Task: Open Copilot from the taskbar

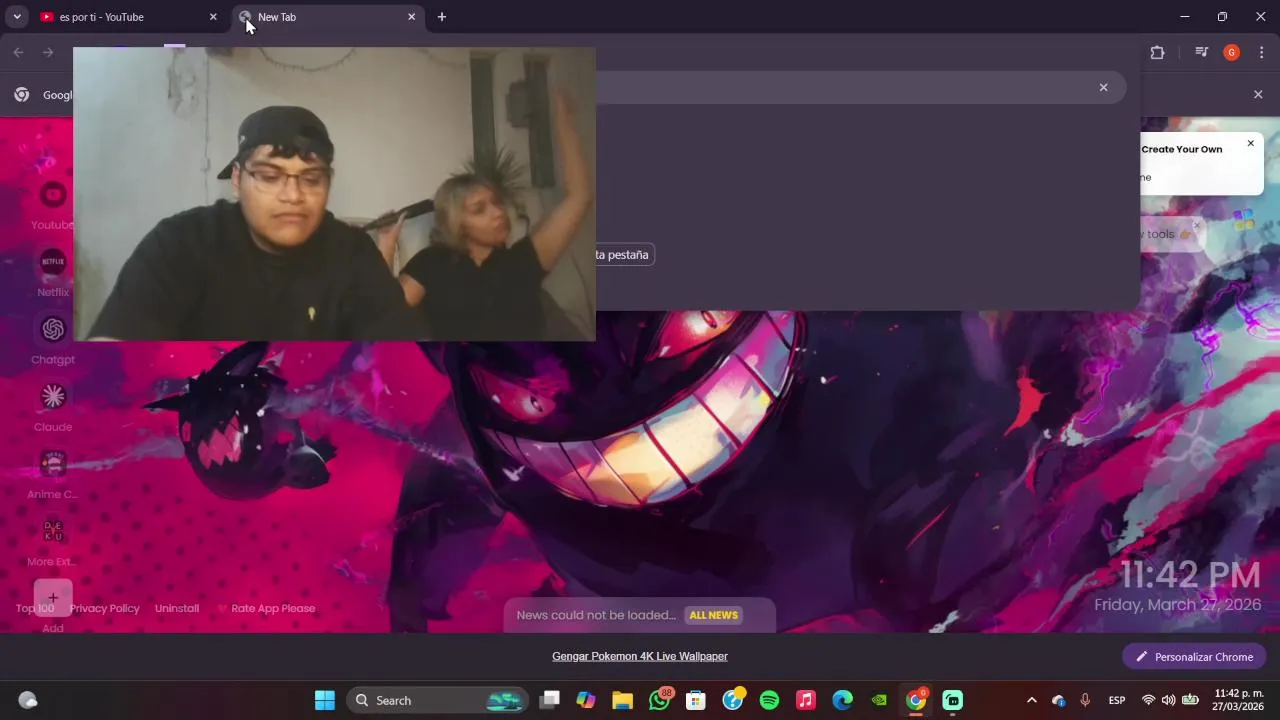Action: coord(586,700)
